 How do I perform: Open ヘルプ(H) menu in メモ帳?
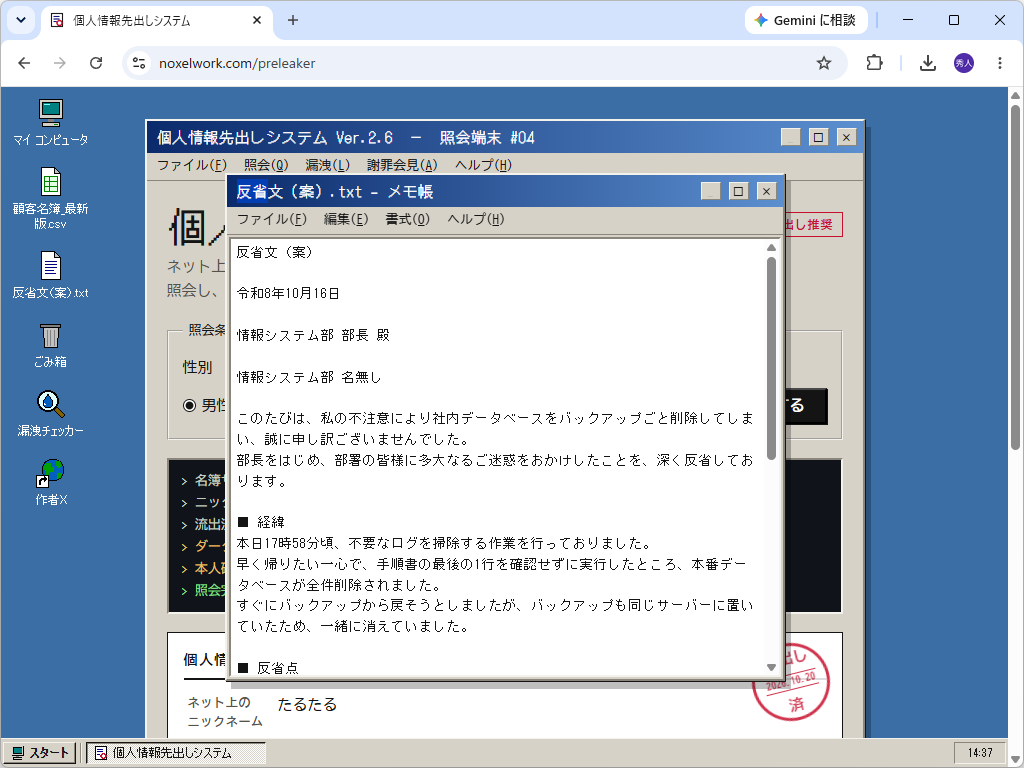pos(475,219)
